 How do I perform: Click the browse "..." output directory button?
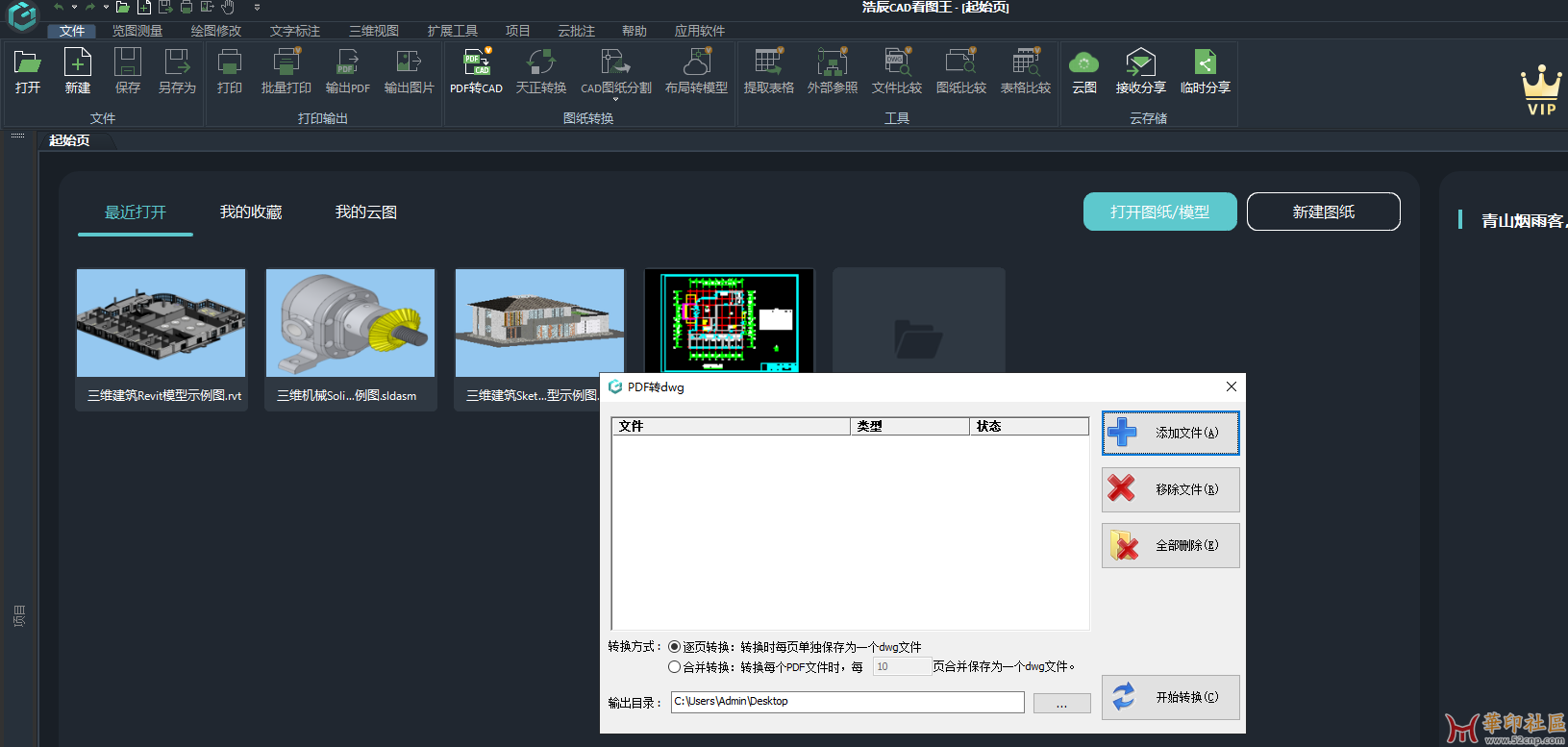(1062, 704)
